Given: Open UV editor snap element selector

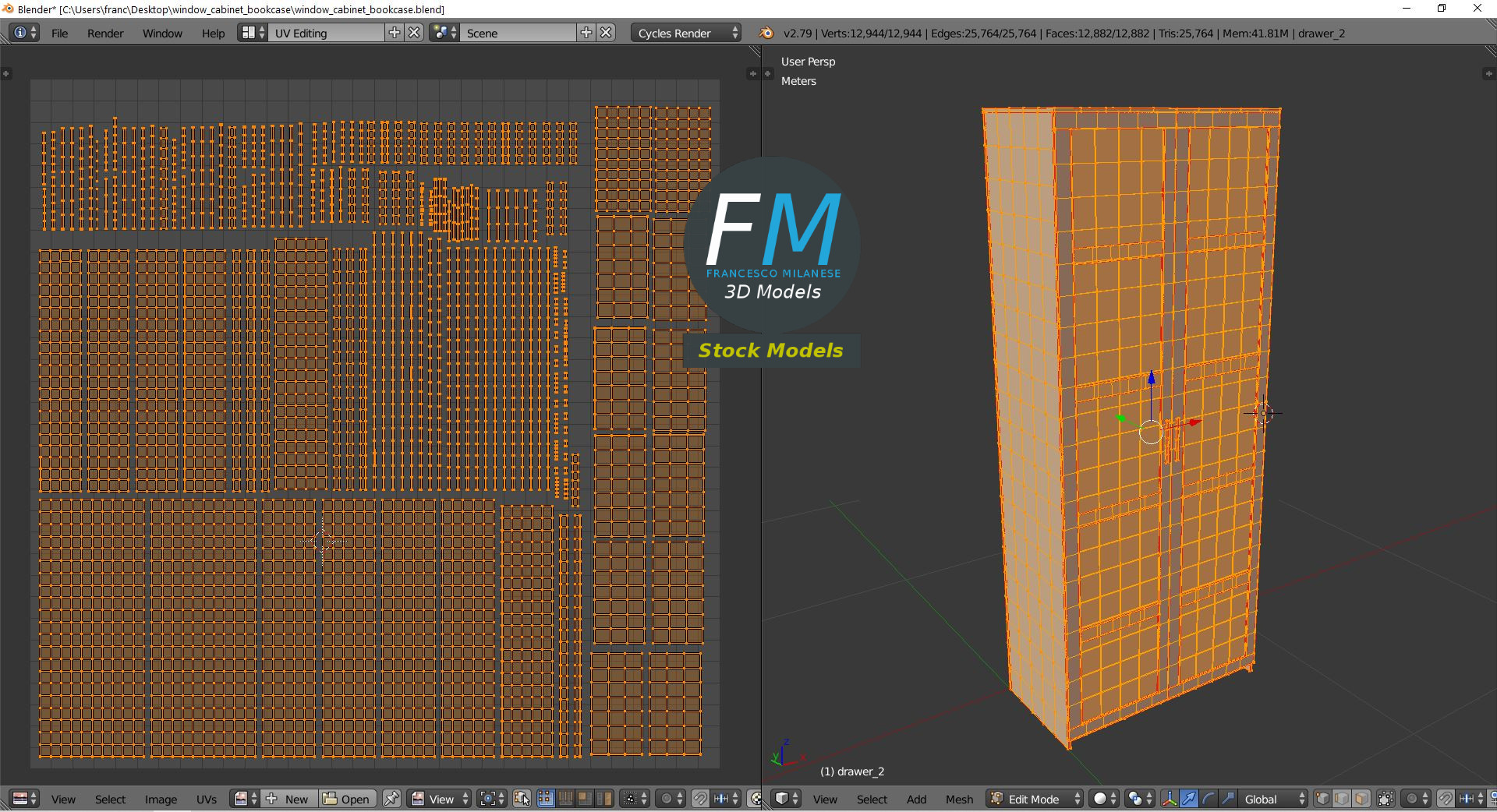Looking at the screenshot, I should [x=726, y=799].
